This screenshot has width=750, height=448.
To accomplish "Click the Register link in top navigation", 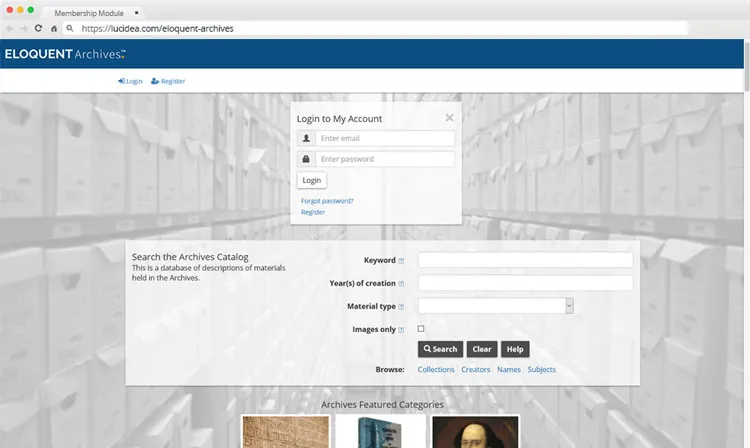I will pos(168,81).
